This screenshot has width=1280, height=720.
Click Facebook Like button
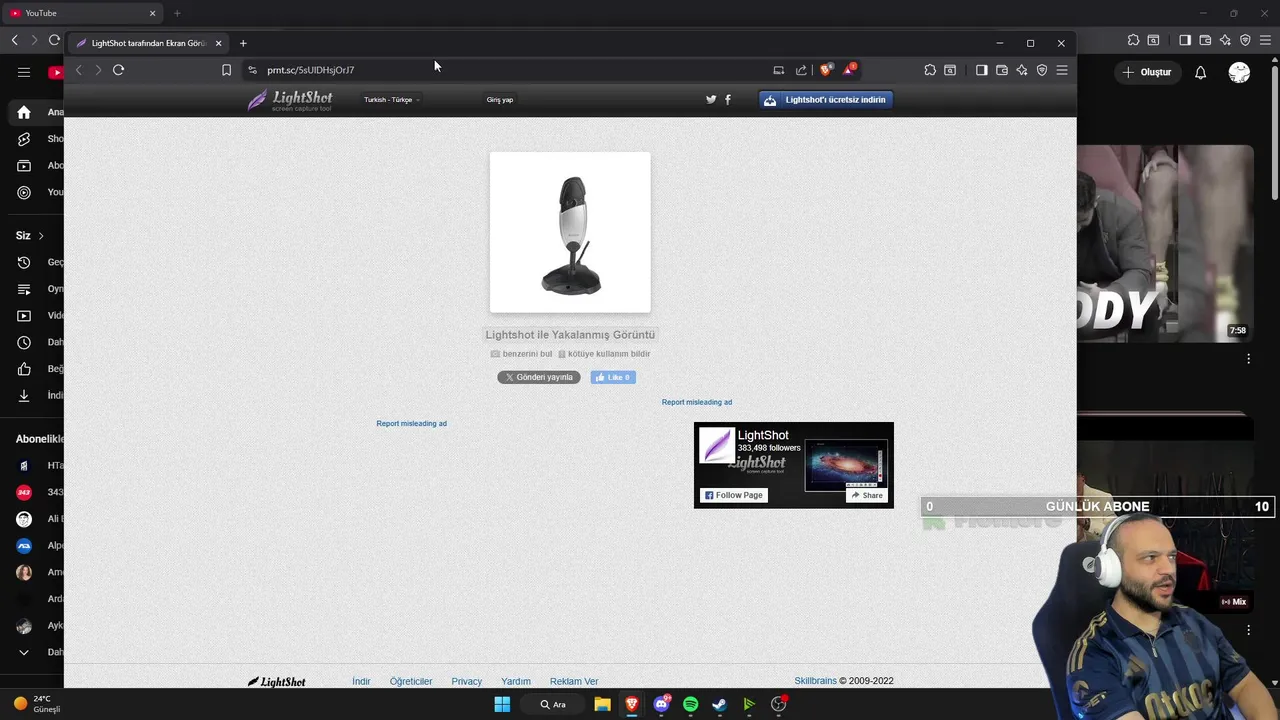613,377
